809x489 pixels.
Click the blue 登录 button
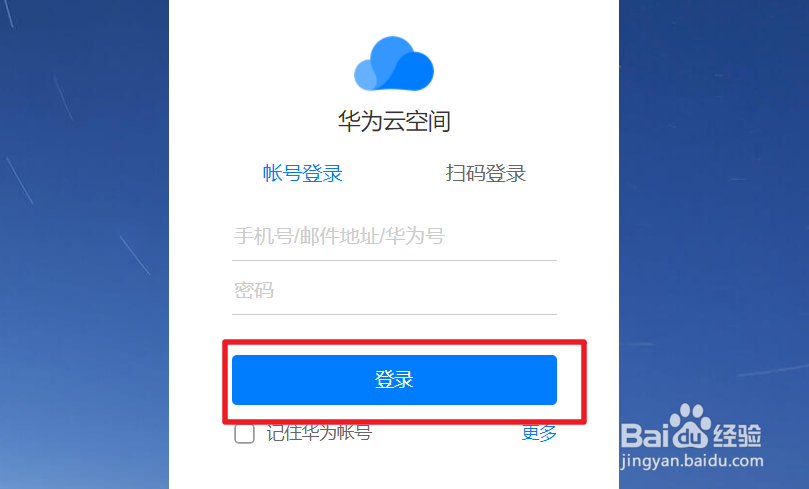click(394, 380)
